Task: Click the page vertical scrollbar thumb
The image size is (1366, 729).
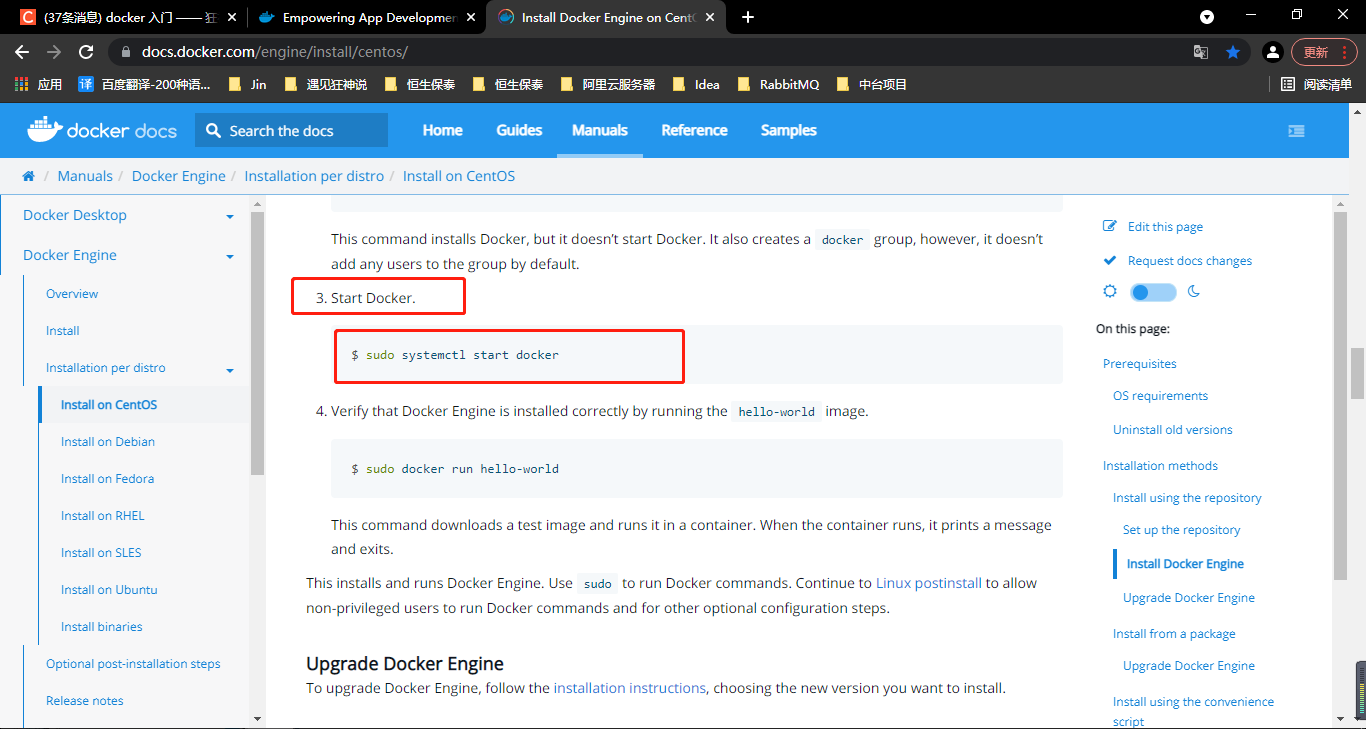Action: pos(1357,373)
